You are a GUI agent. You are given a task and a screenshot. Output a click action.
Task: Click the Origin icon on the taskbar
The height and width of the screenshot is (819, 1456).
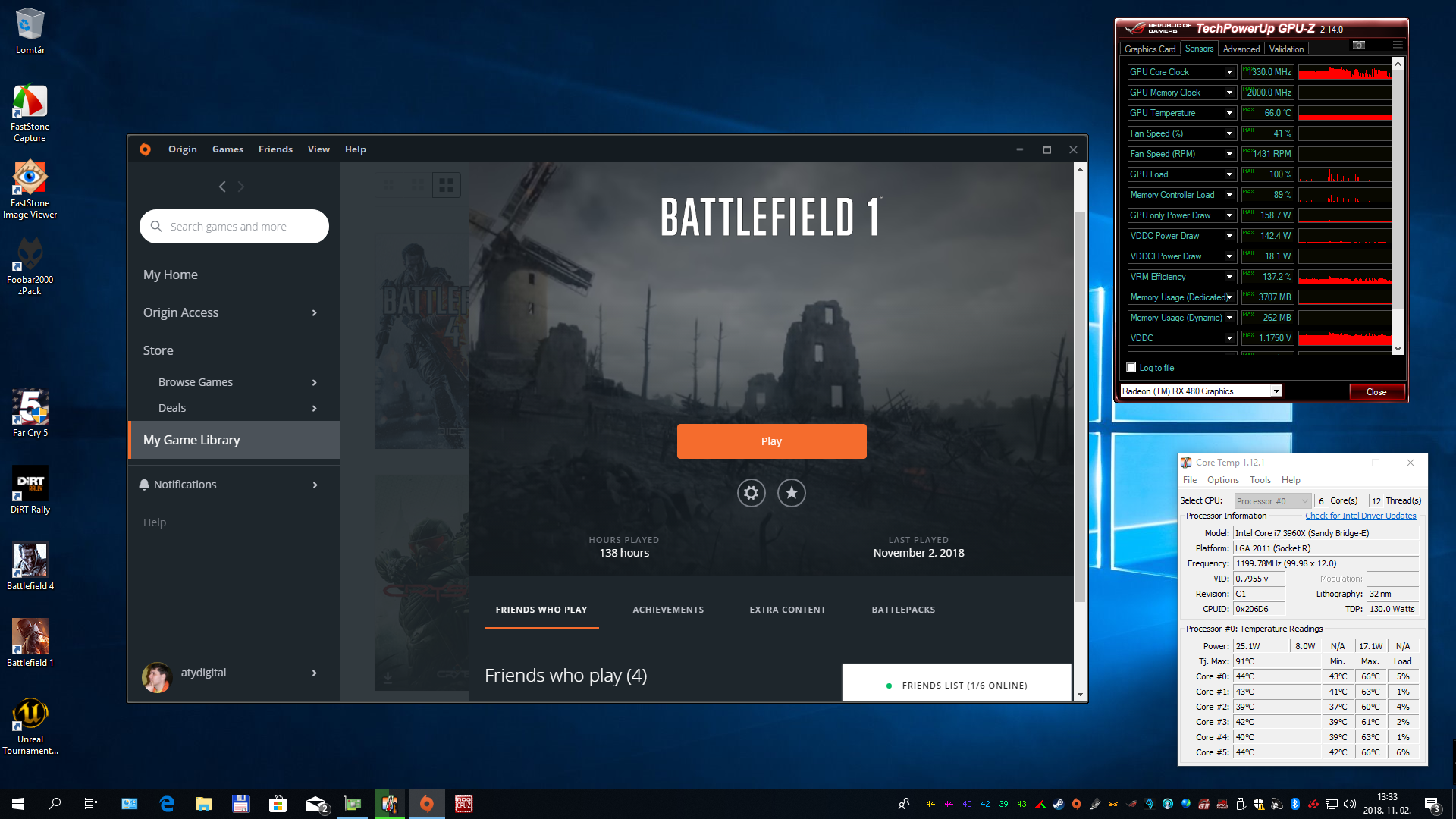click(x=427, y=804)
